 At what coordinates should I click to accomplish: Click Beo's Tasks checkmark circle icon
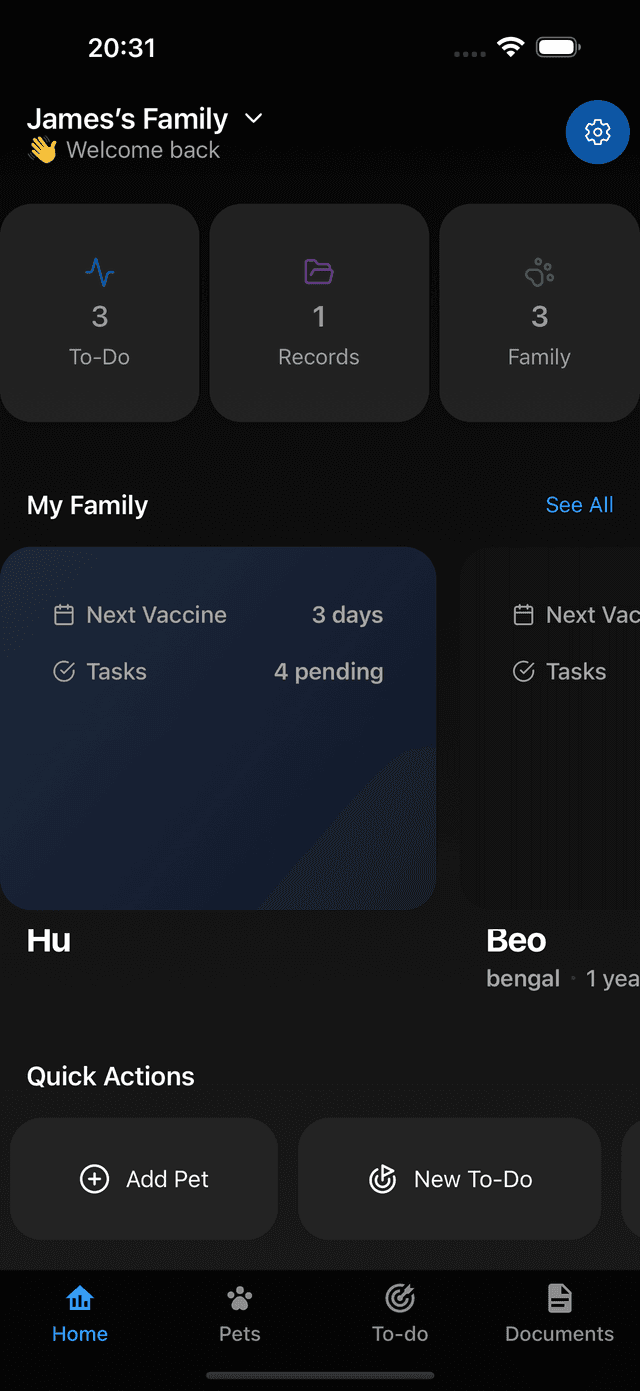[523, 672]
